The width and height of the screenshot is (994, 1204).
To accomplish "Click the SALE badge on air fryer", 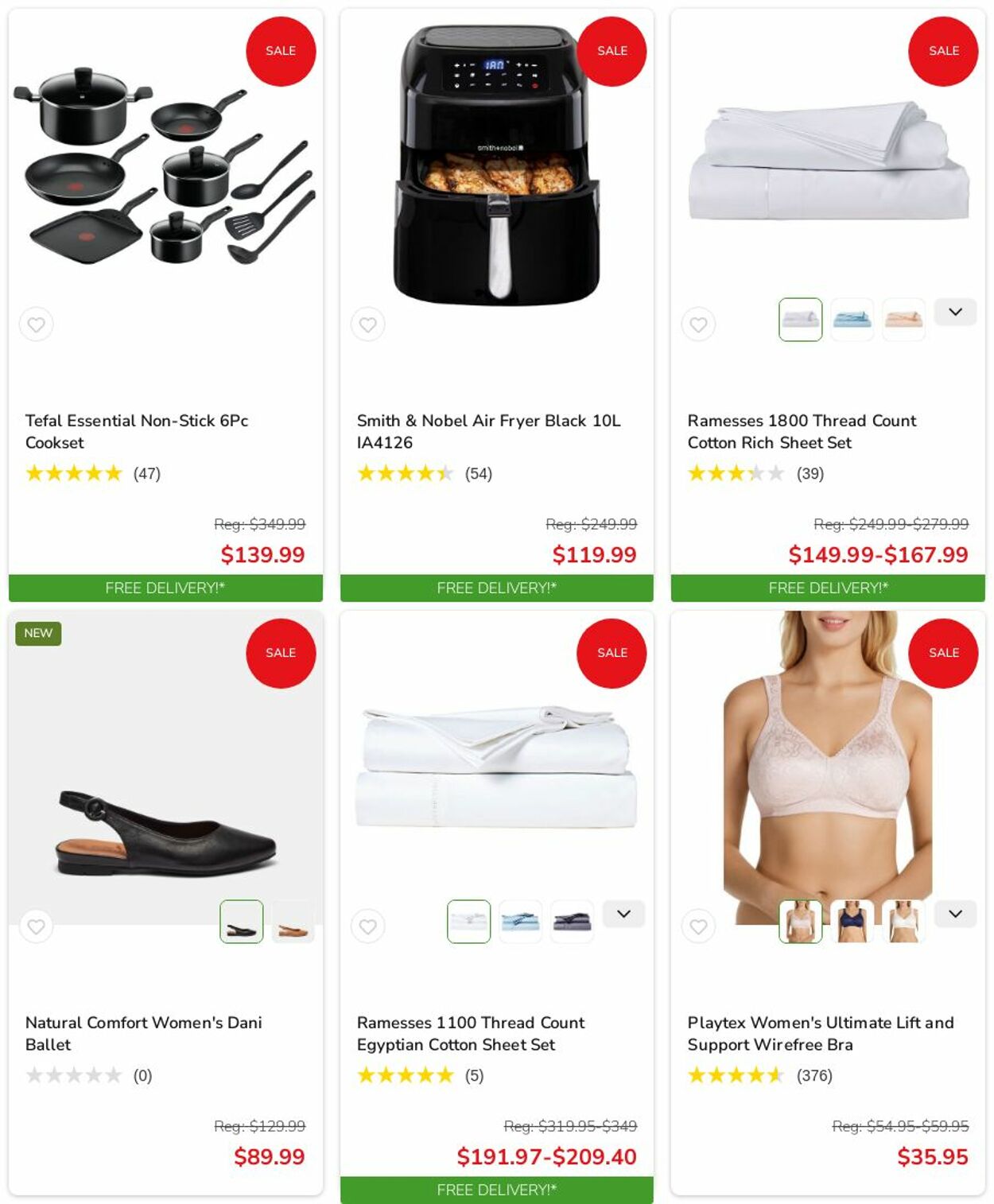I will 612,51.
